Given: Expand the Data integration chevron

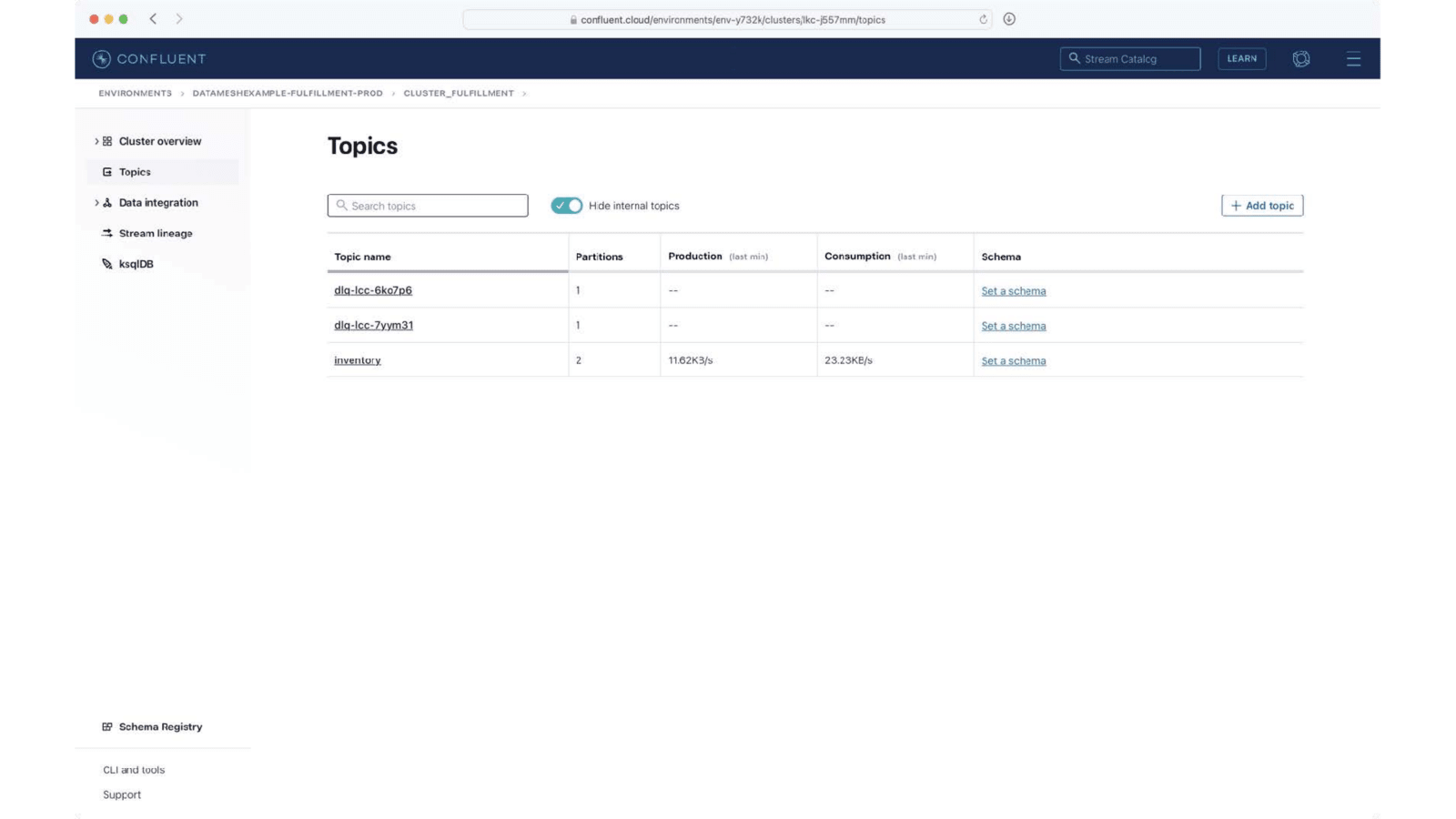Looking at the screenshot, I should click(96, 203).
